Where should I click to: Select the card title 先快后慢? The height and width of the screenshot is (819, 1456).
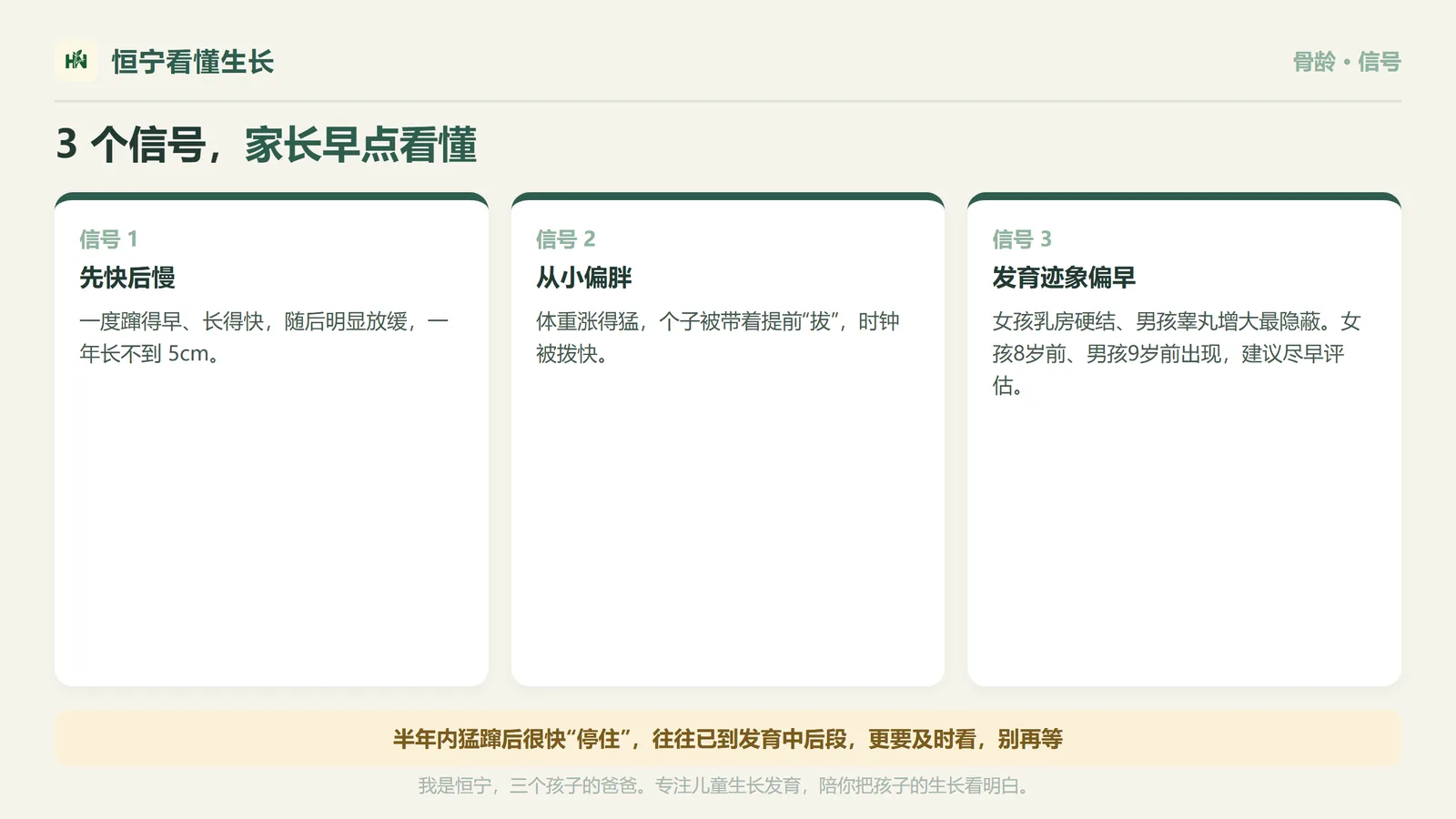127,278
